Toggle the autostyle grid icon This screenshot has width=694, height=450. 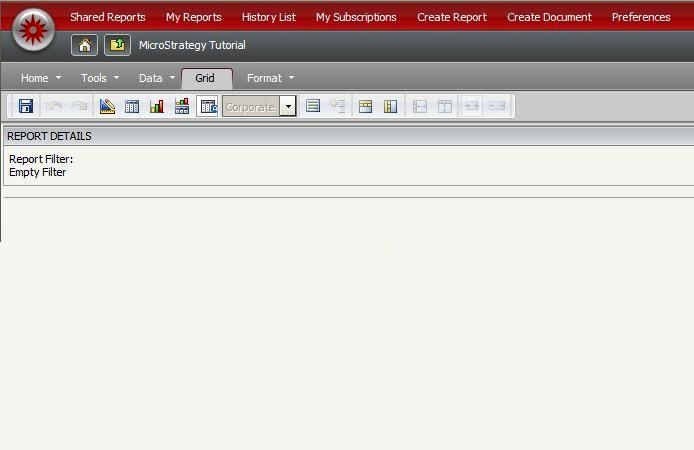(208, 106)
